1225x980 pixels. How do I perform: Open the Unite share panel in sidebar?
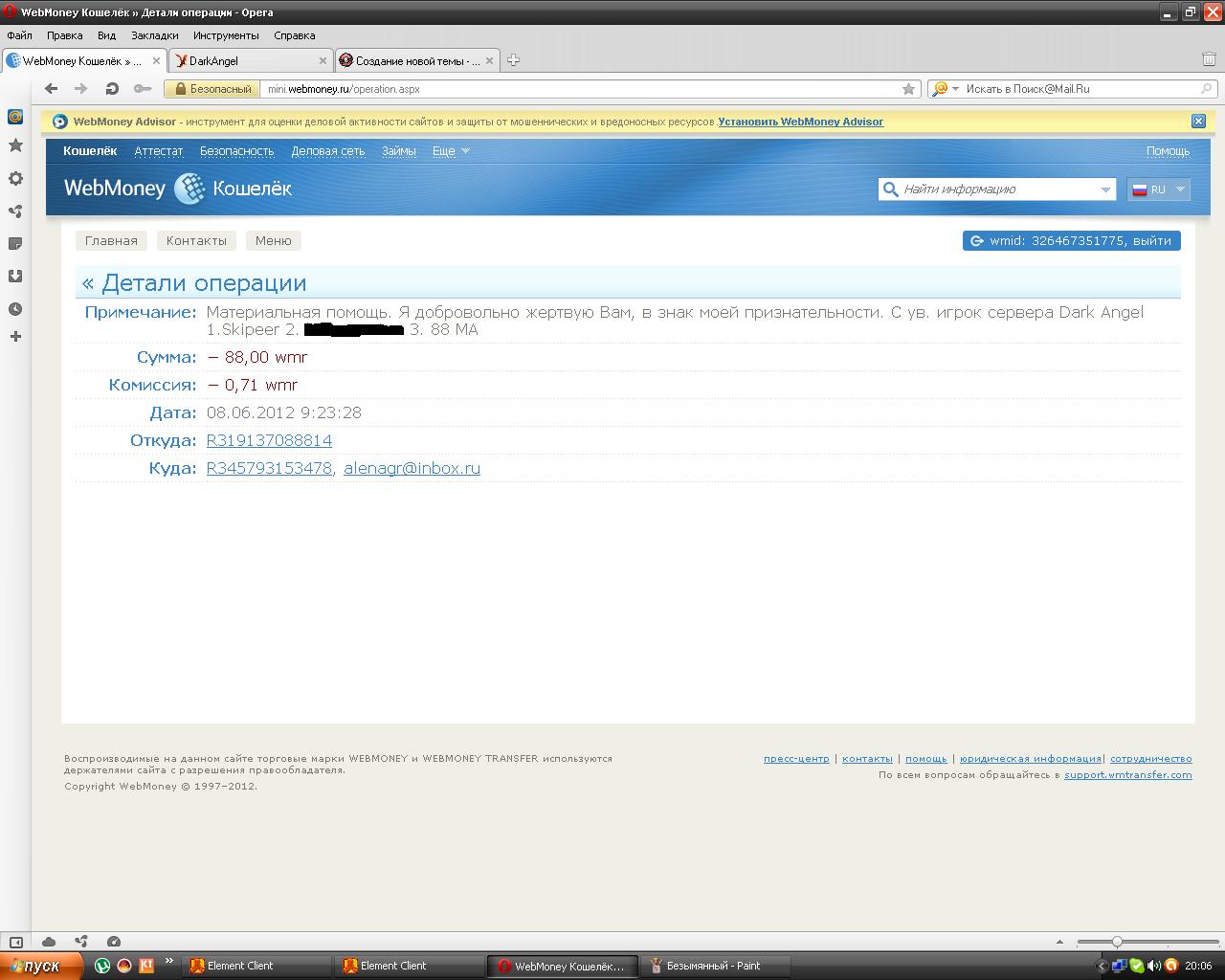(15, 212)
